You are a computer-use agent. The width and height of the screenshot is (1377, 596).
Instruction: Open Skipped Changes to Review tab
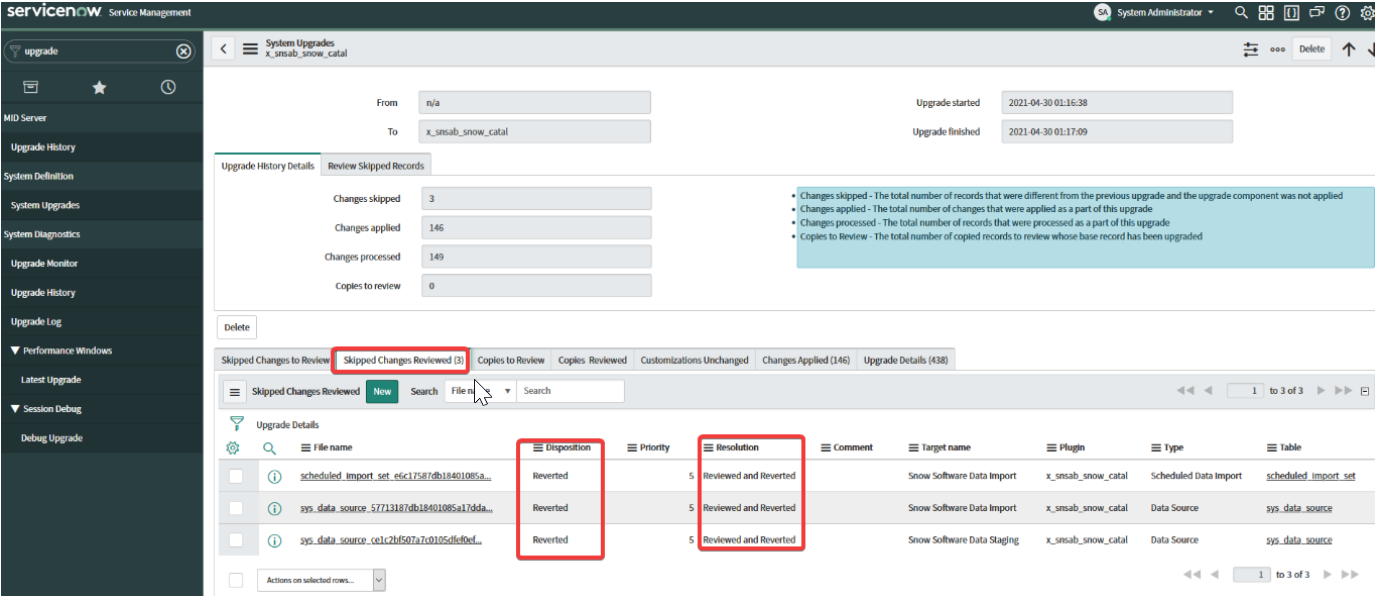[275, 360]
